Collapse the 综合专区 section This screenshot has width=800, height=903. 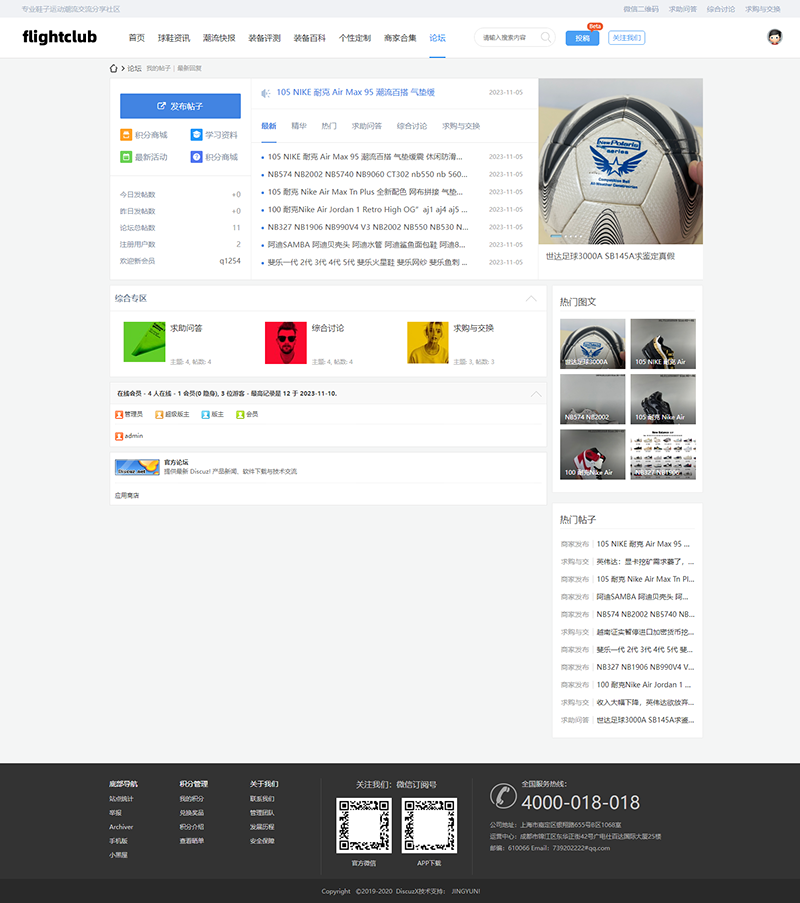pos(531,298)
